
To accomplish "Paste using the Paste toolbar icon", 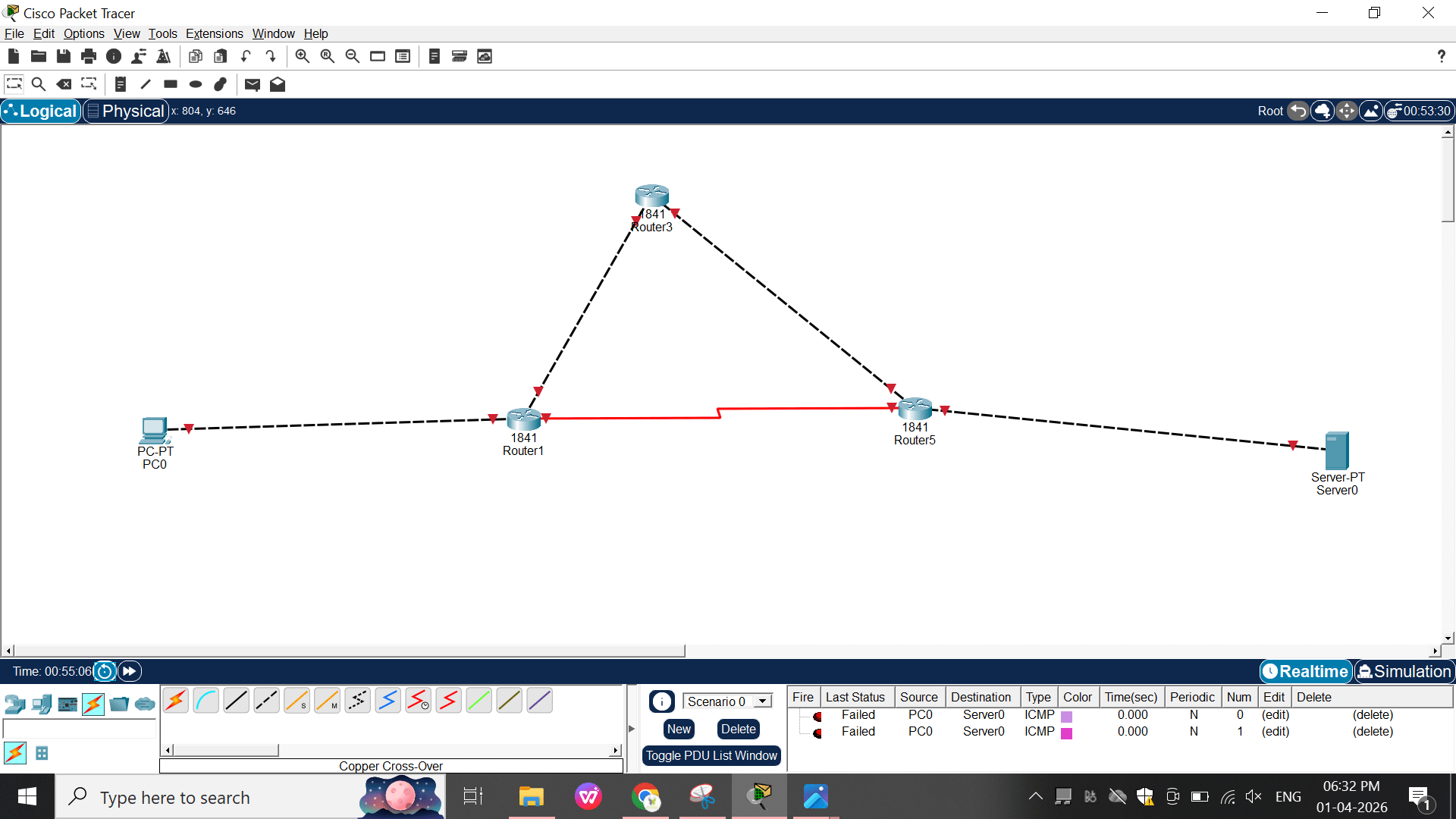I will coord(221,56).
